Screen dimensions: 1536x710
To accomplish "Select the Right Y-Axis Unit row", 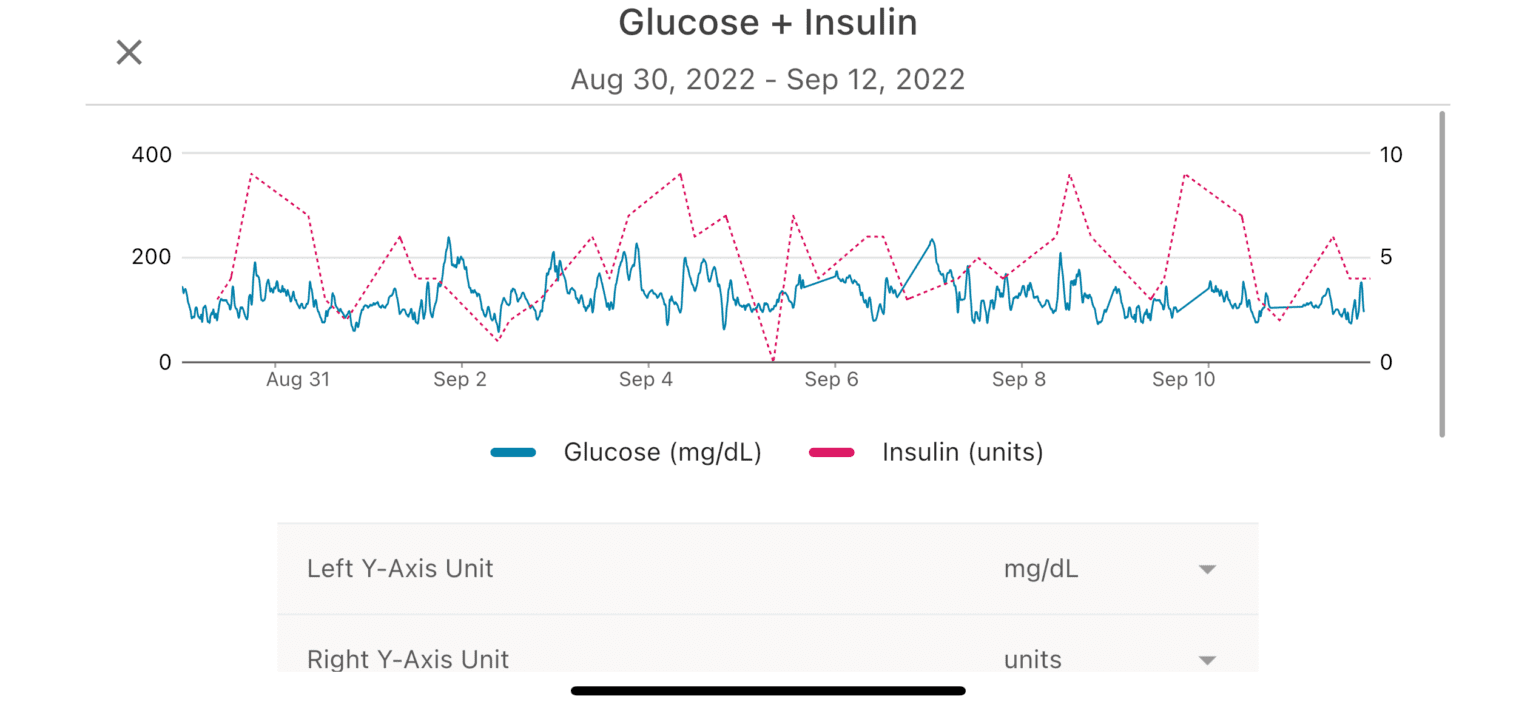I will (407, 659).
